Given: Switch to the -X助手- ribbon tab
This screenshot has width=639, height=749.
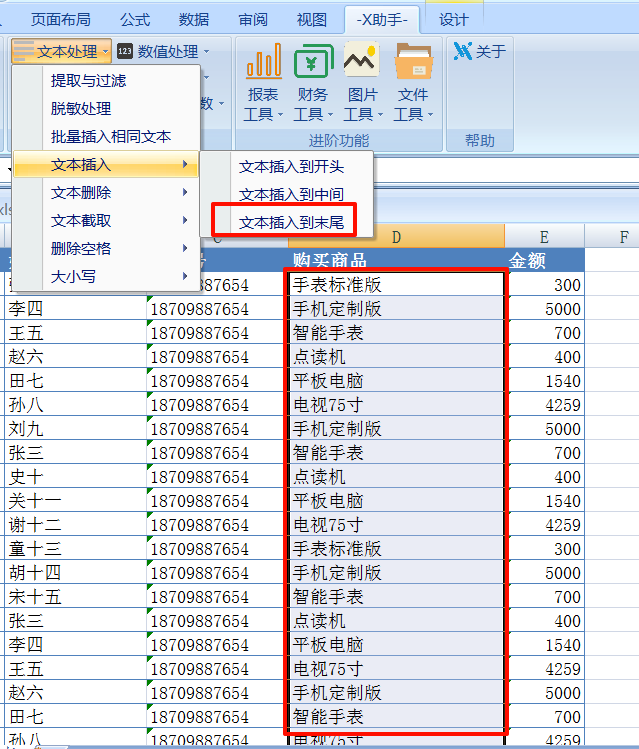Looking at the screenshot, I should coord(382,20).
